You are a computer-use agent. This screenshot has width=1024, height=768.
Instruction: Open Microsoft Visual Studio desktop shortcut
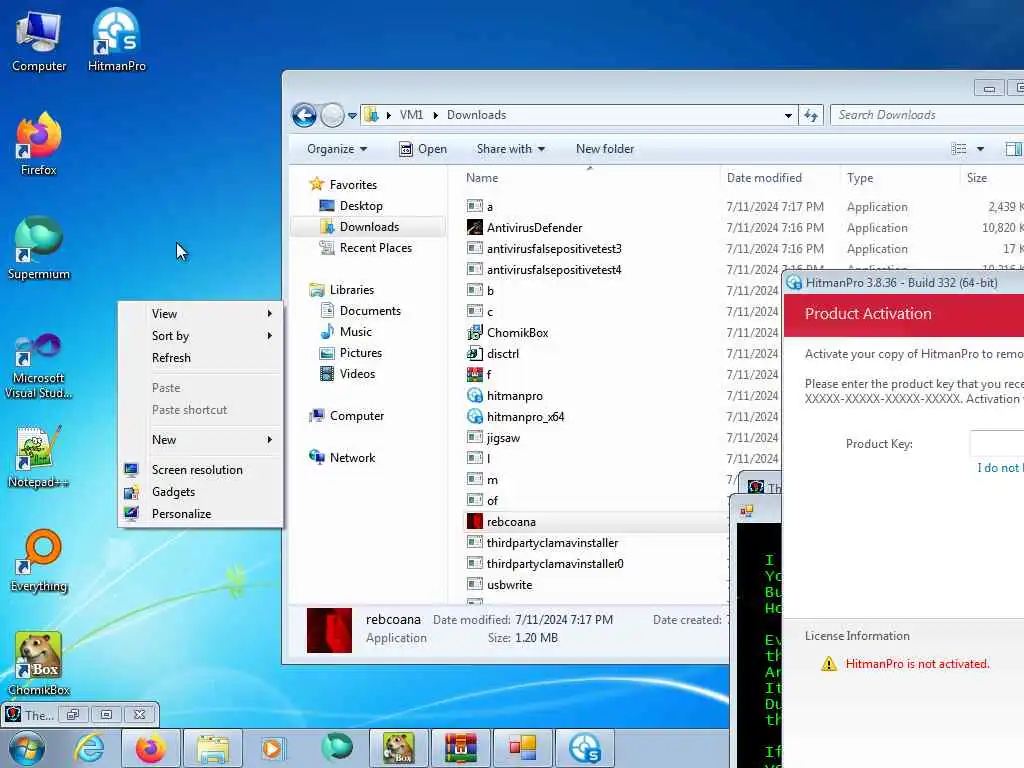point(39,366)
